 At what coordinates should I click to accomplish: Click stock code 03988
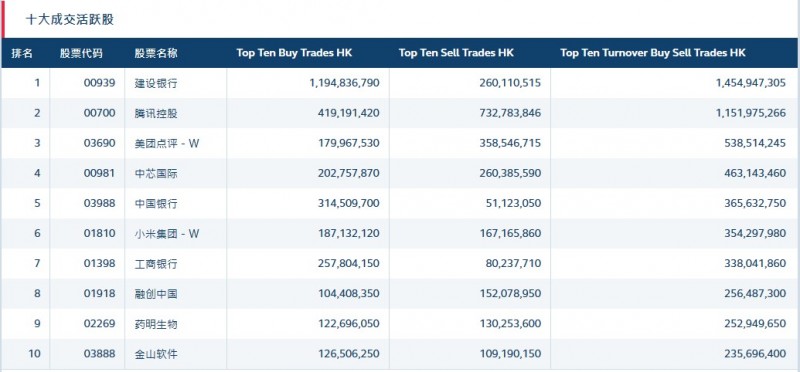(99, 204)
